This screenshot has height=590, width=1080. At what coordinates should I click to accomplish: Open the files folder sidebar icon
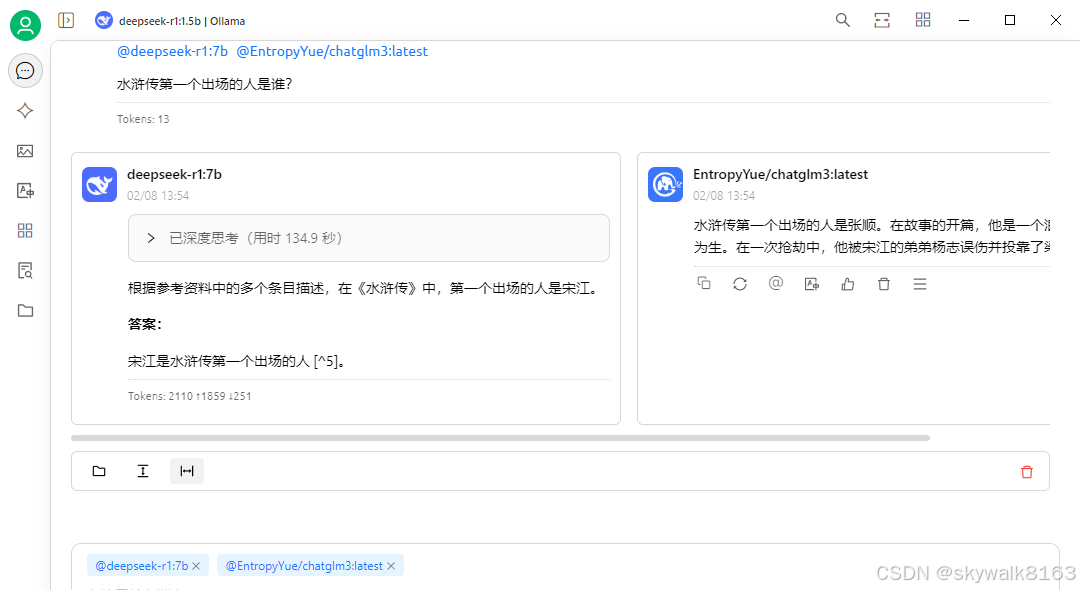(25, 310)
